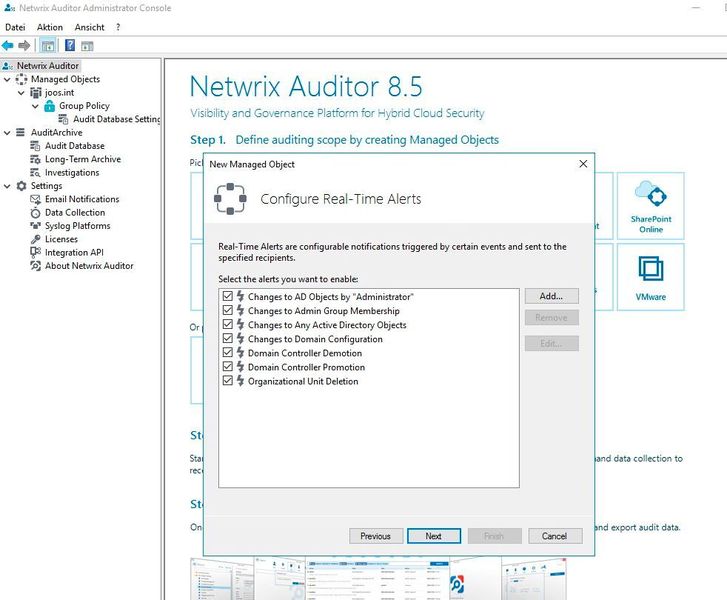Open Email Notifications settings

click(x=81, y=199)
